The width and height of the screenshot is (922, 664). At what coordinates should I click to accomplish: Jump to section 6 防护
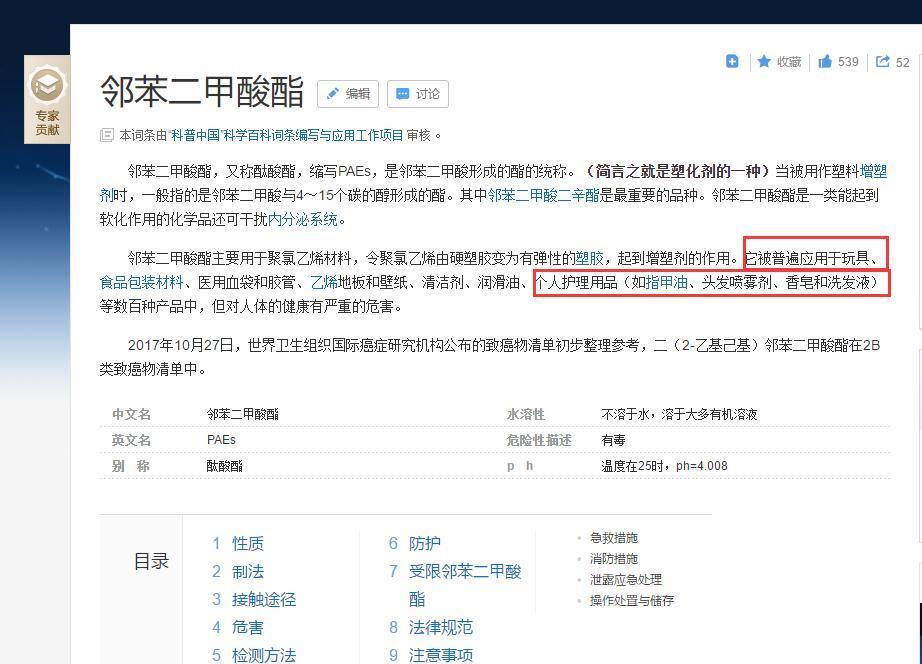click(x=424, y=543)
